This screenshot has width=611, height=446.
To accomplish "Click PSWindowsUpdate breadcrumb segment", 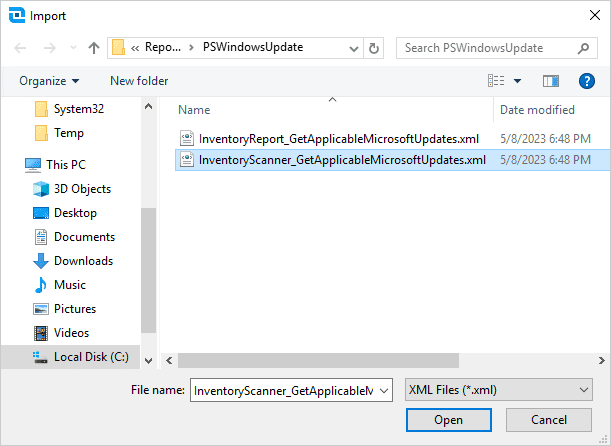I will (x=253, y=48).
